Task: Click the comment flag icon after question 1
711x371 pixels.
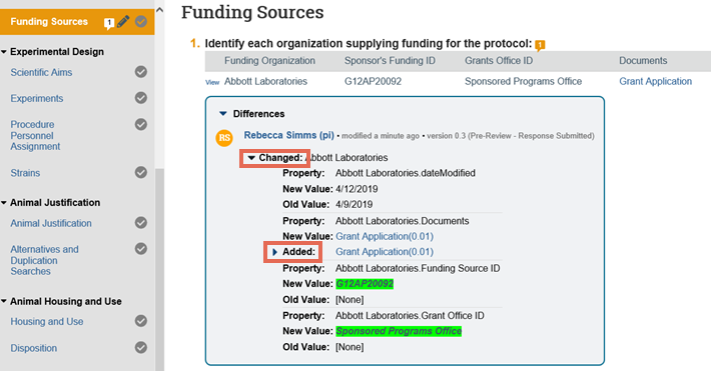Action: (x=540, y=45)
